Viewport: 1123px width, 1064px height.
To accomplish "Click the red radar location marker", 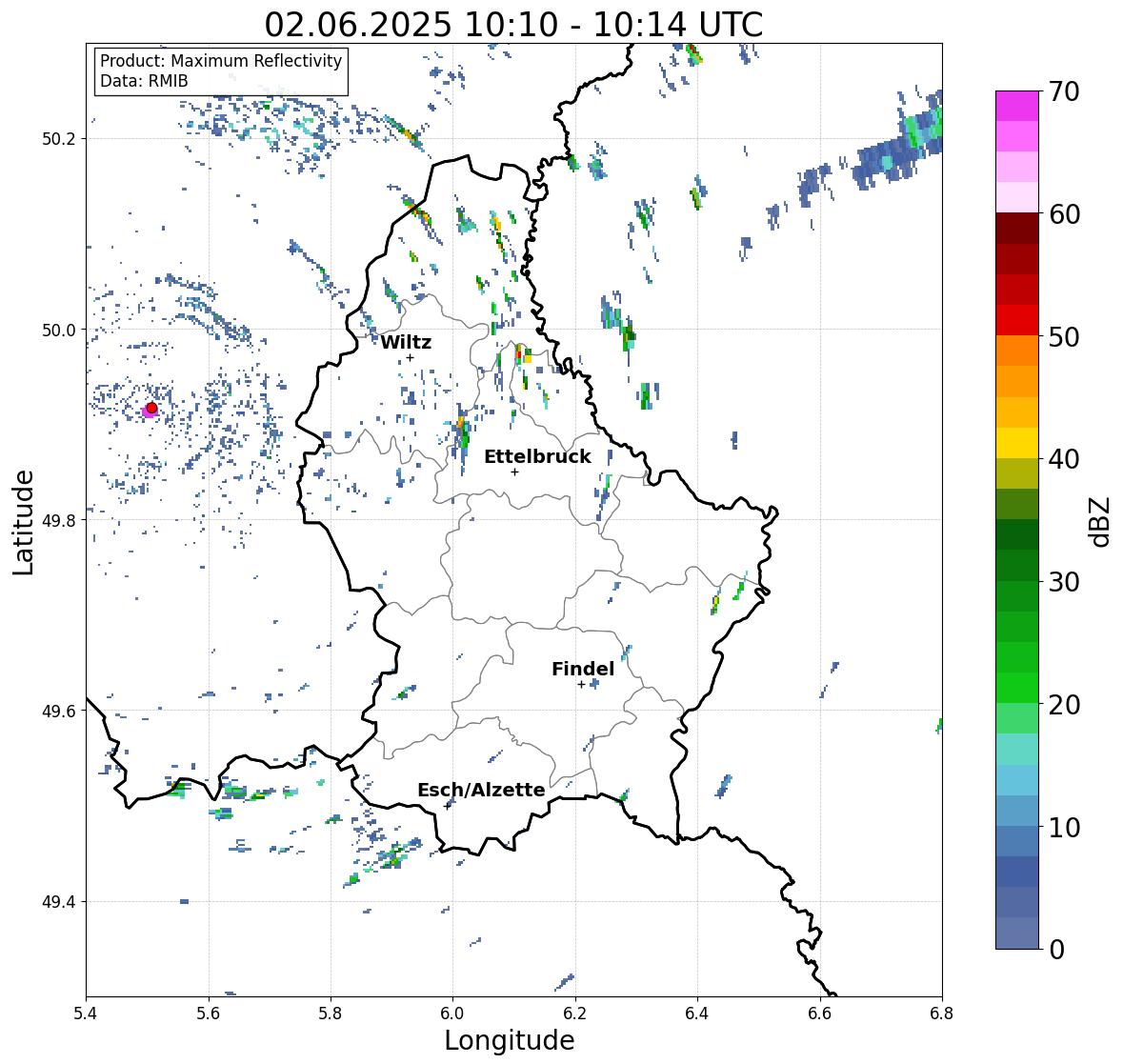I will (151, 408).
